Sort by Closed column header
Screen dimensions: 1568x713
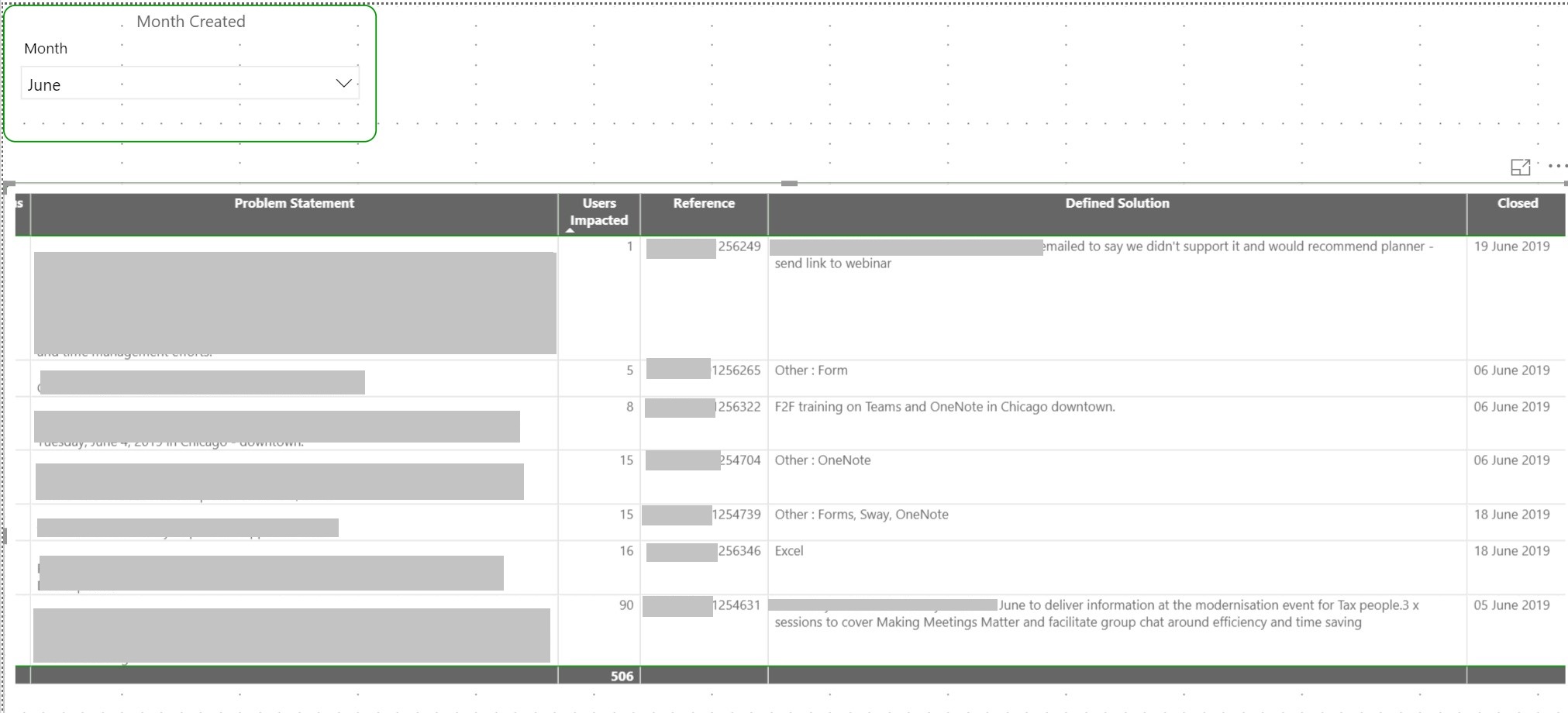pyautogui.click(x=1517, y=203)
